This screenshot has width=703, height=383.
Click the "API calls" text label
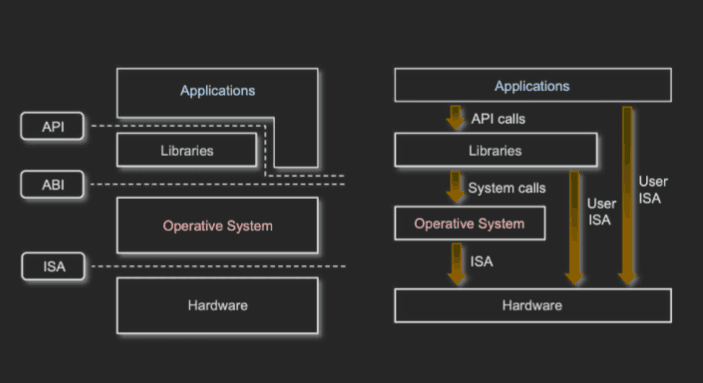[x=498, y=119]
